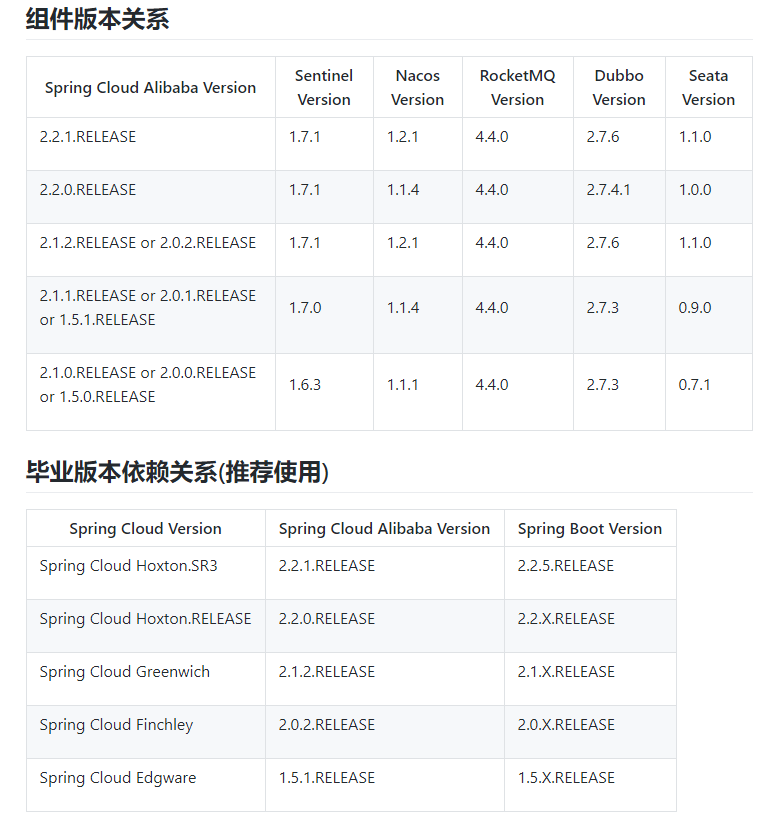Click the Dubbo Version column header
Screen dimensions: 777x829
click(x=619, y=87)
